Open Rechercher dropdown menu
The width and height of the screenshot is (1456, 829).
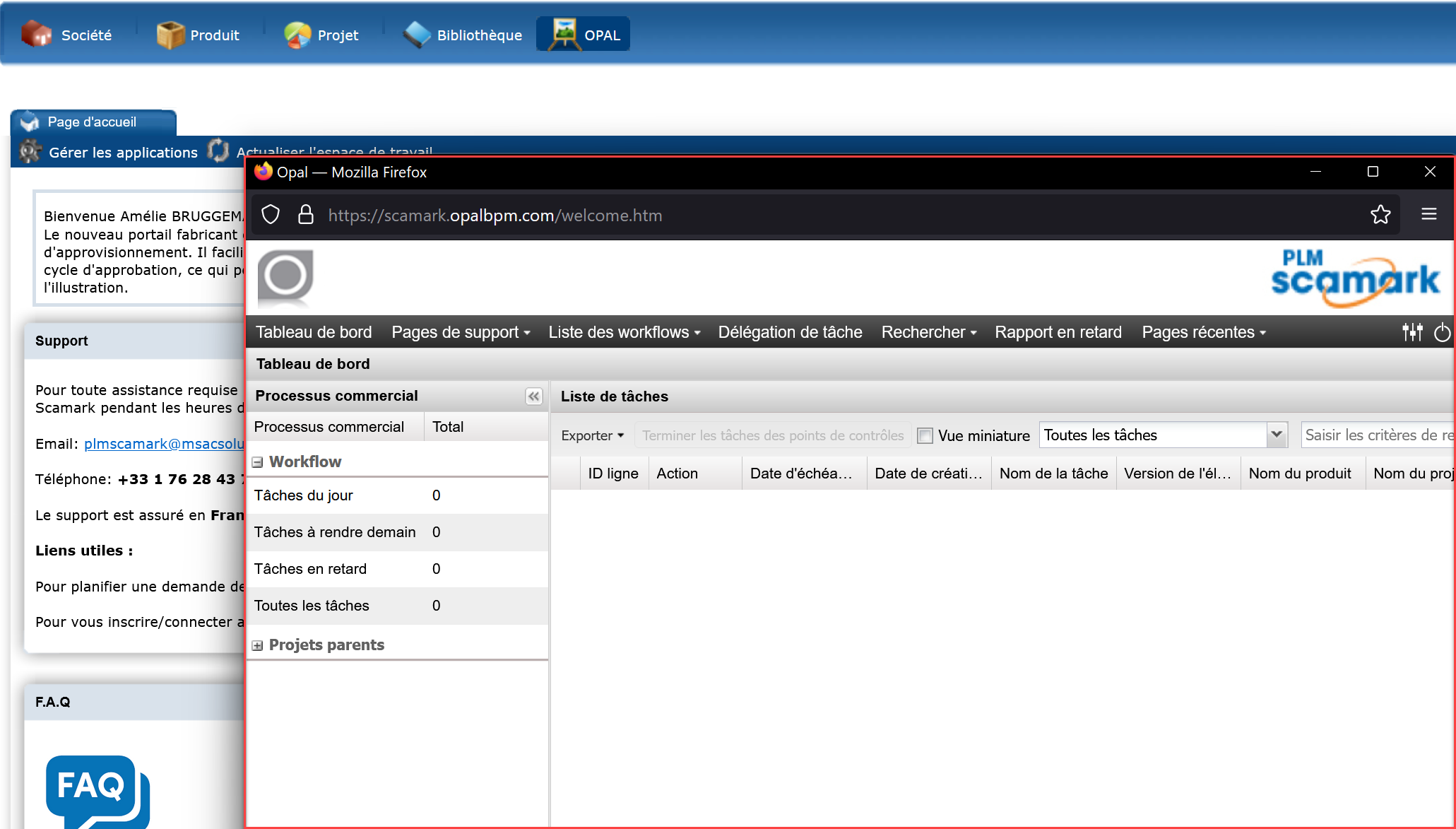929,332
